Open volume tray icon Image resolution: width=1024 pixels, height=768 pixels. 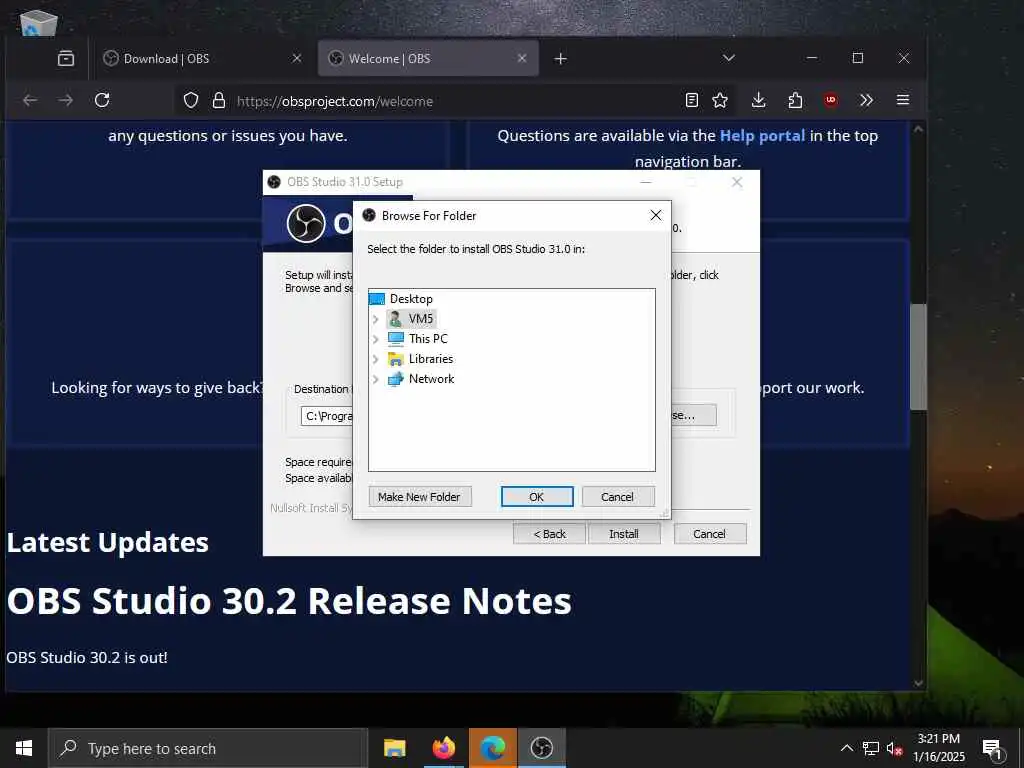point(894,748)
